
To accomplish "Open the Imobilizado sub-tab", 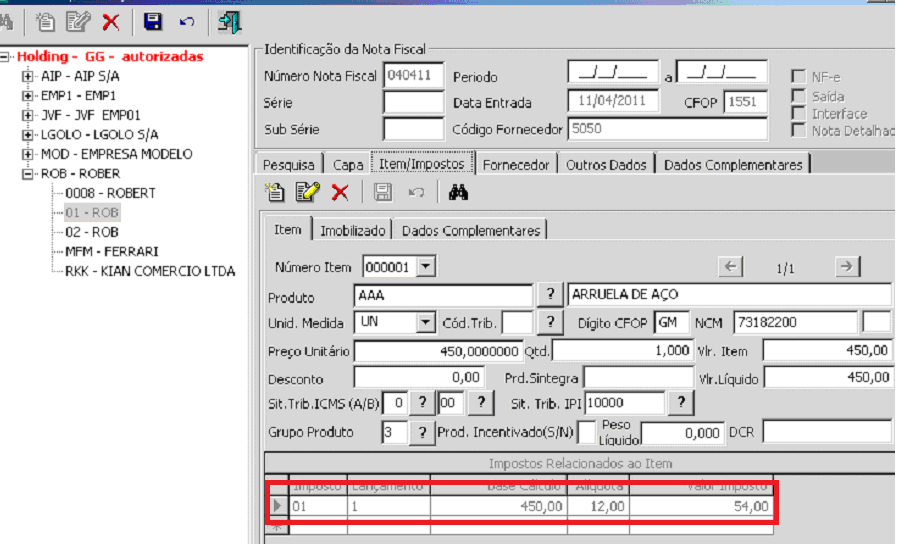I will (352, 230).
